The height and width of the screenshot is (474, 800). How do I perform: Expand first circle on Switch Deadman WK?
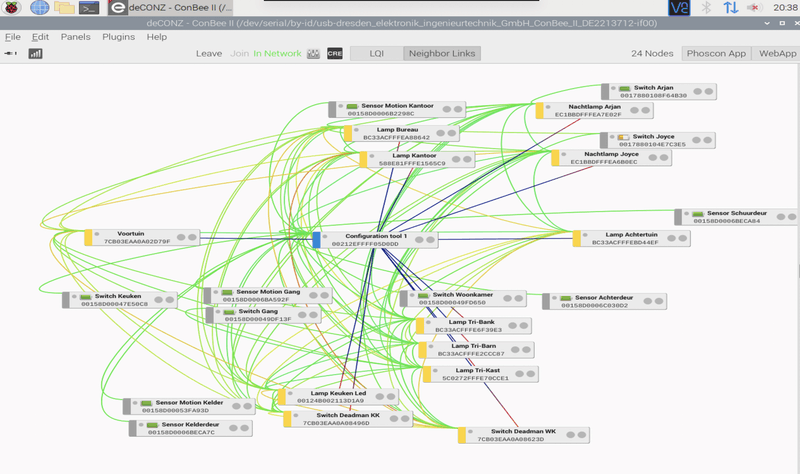pyautogui.click(x=571, y=435)
